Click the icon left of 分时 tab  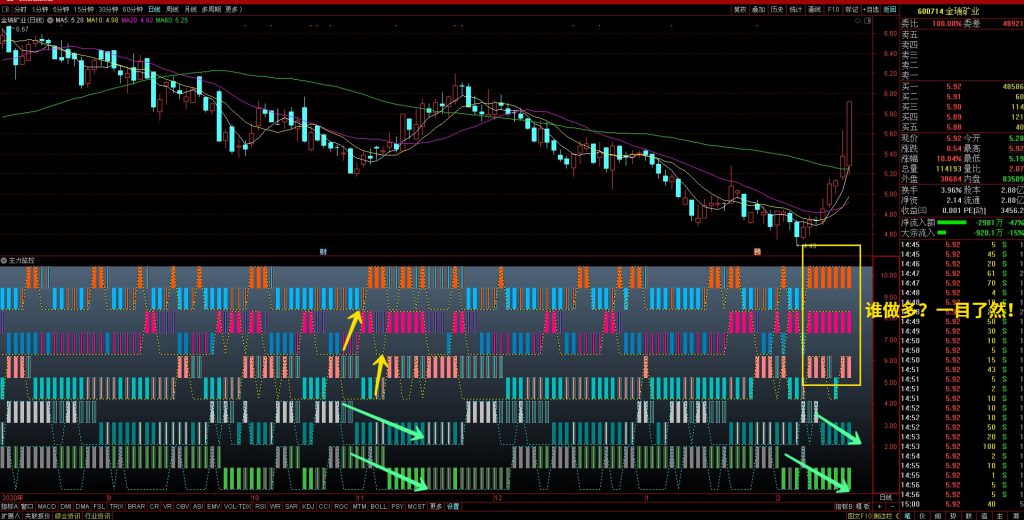click(x=5, y=8)
